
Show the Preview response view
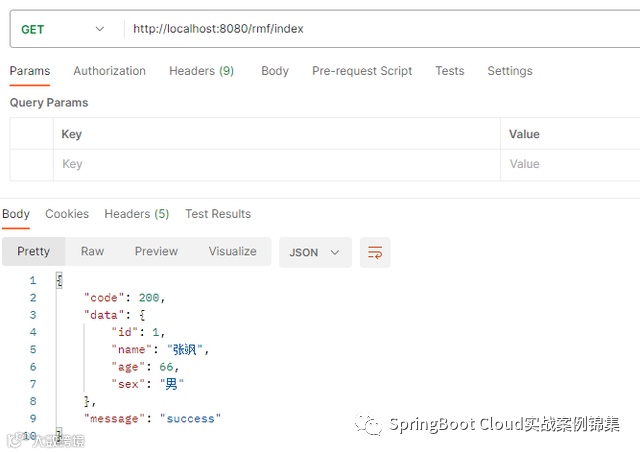tap(156, 252)
